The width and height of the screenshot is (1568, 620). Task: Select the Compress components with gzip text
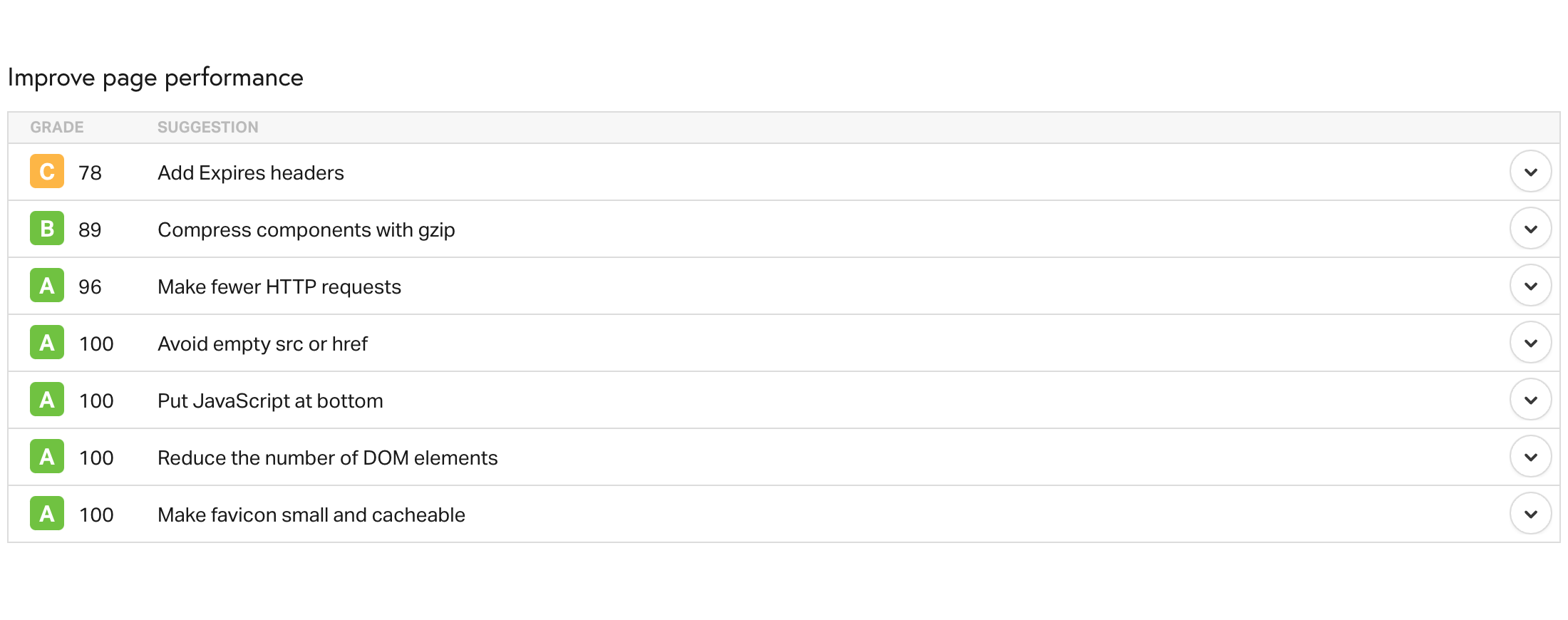point(306,230)
